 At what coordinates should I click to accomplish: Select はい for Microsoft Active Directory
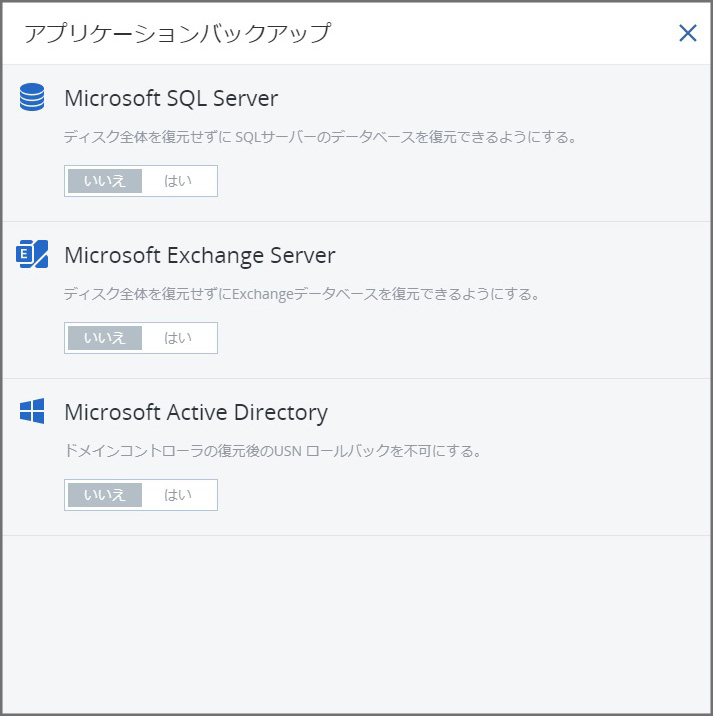178,495
